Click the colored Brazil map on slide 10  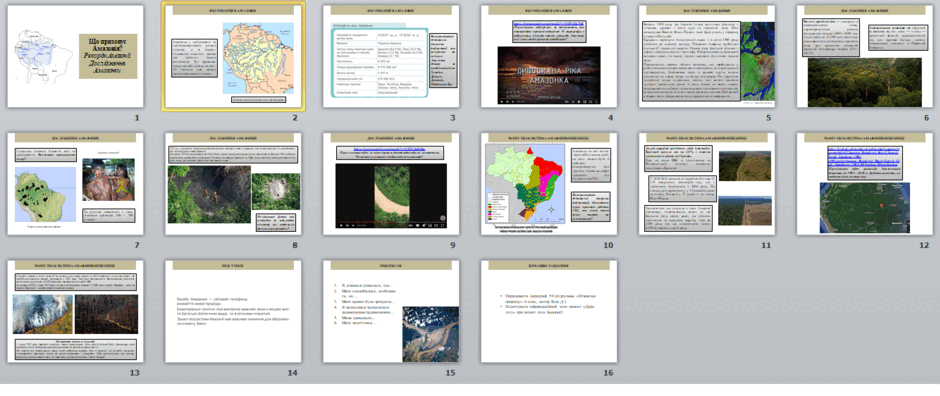(x=525, y=183)
